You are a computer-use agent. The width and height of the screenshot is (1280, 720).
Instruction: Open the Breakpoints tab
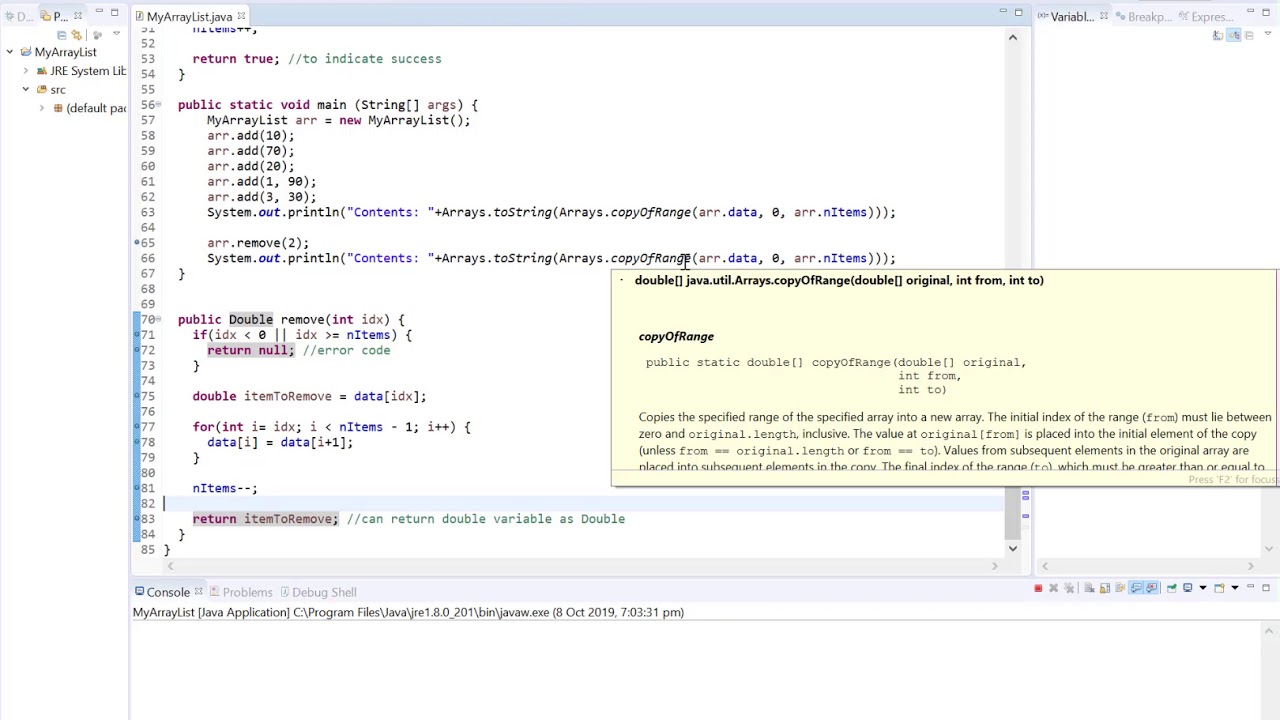[1144, 16]
